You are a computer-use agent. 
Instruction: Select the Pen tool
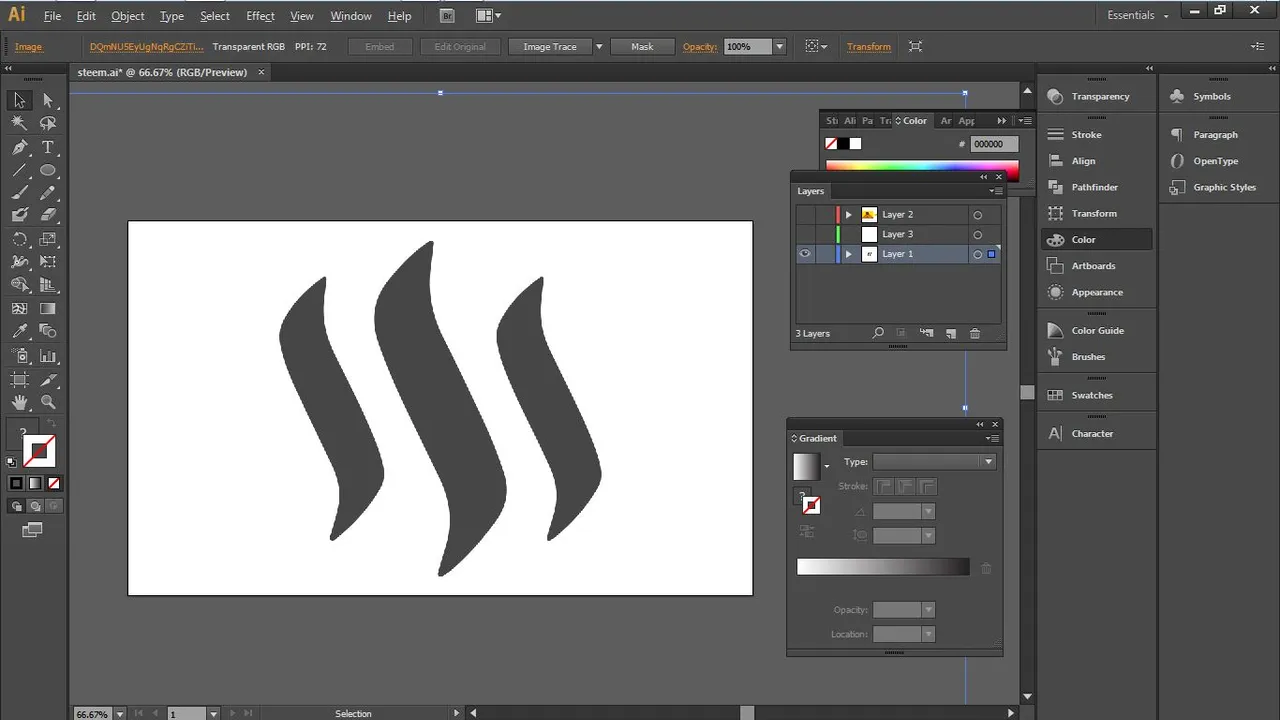coord(19,147)
